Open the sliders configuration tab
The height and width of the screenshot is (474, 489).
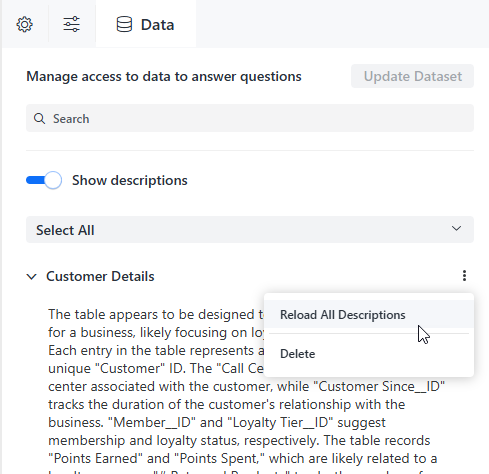coord(72,24)
